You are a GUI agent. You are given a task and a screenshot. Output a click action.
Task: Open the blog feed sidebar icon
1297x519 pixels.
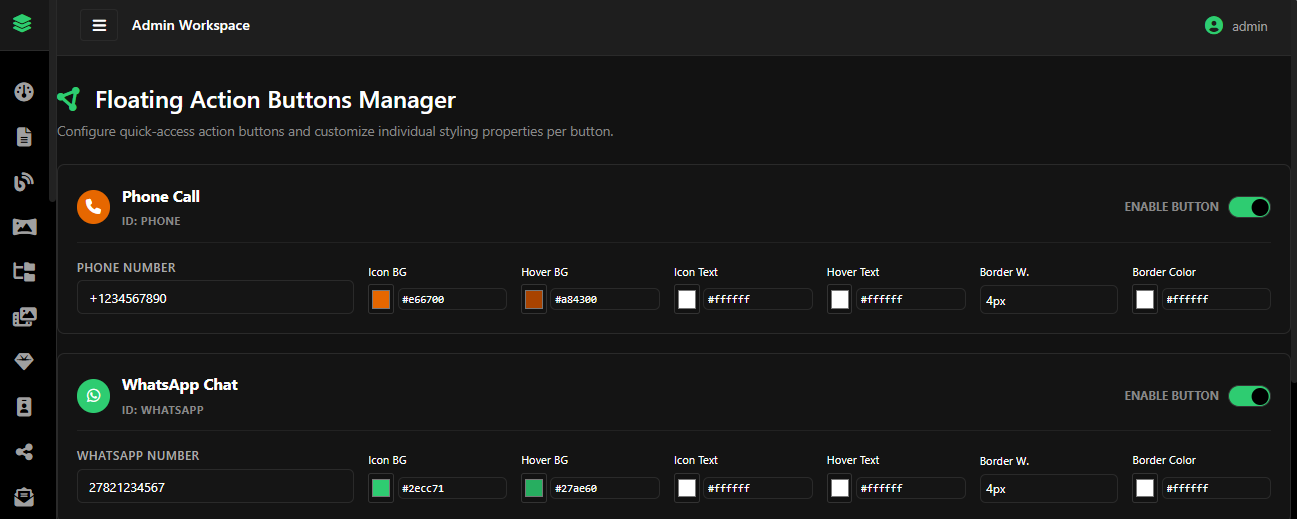pyautogui.click(x=24, y=182)
